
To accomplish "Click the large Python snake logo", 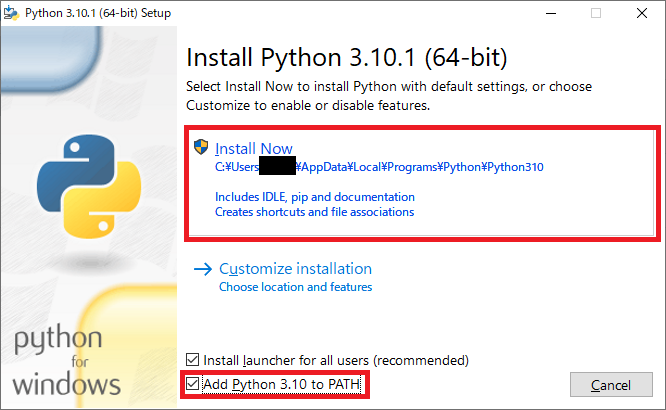I will pos(89,186).
